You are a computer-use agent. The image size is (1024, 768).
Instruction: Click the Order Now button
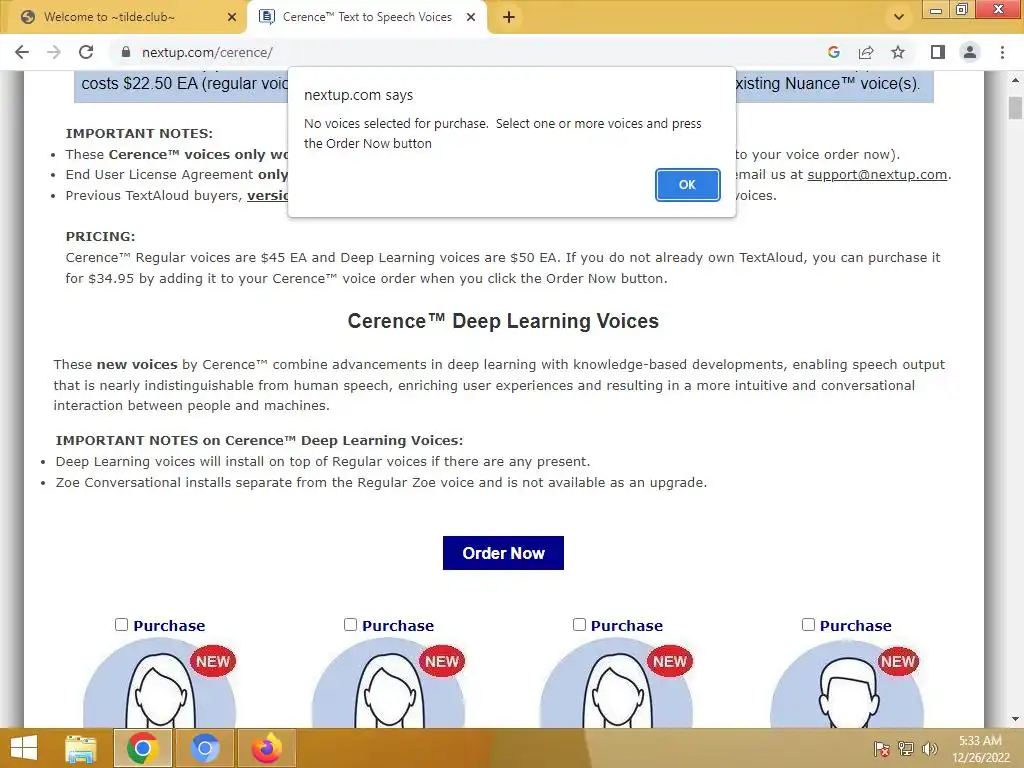click(x=503, y=553)
